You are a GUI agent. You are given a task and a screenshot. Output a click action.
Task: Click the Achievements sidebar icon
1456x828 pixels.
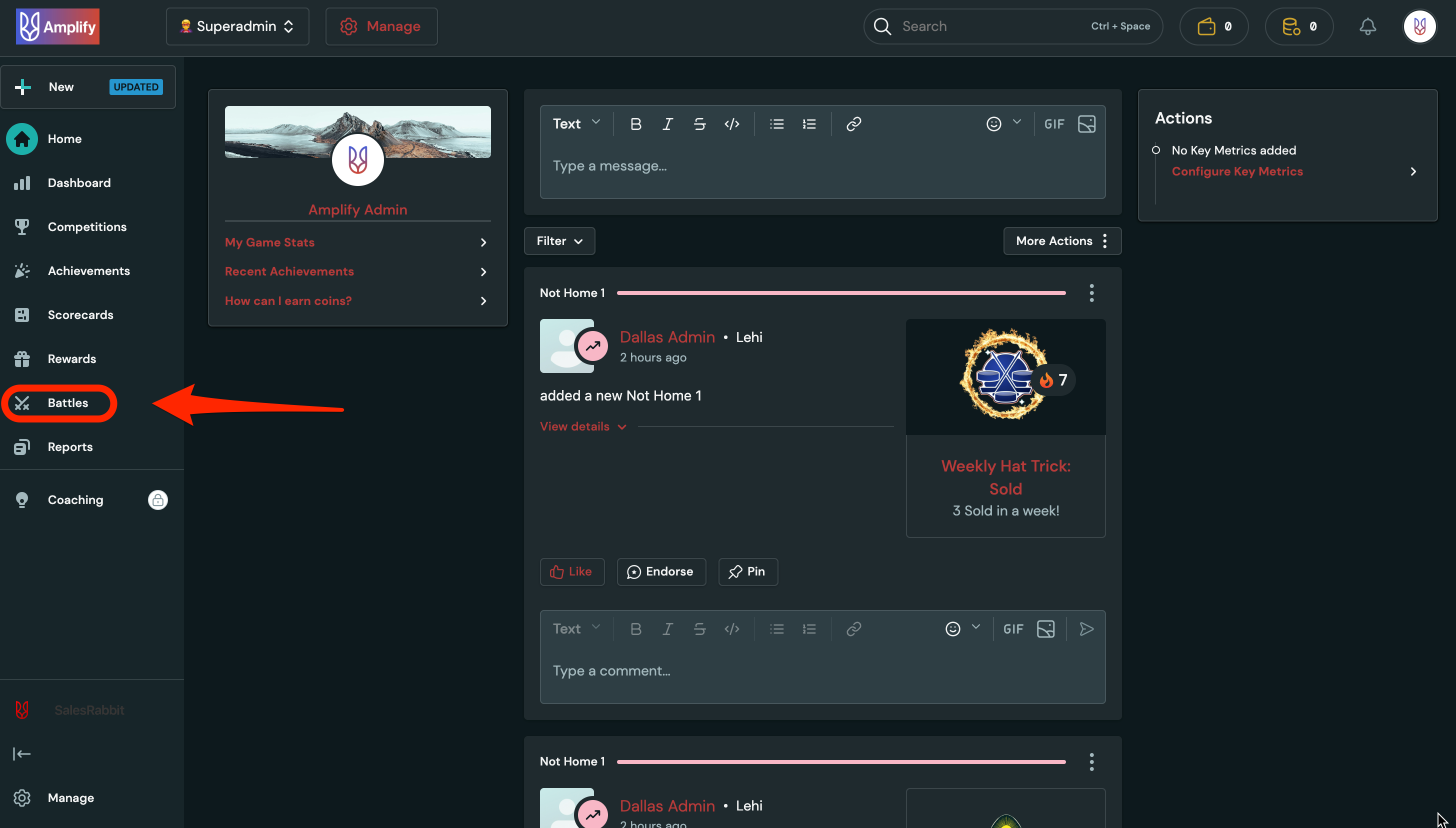coord(21,270)
